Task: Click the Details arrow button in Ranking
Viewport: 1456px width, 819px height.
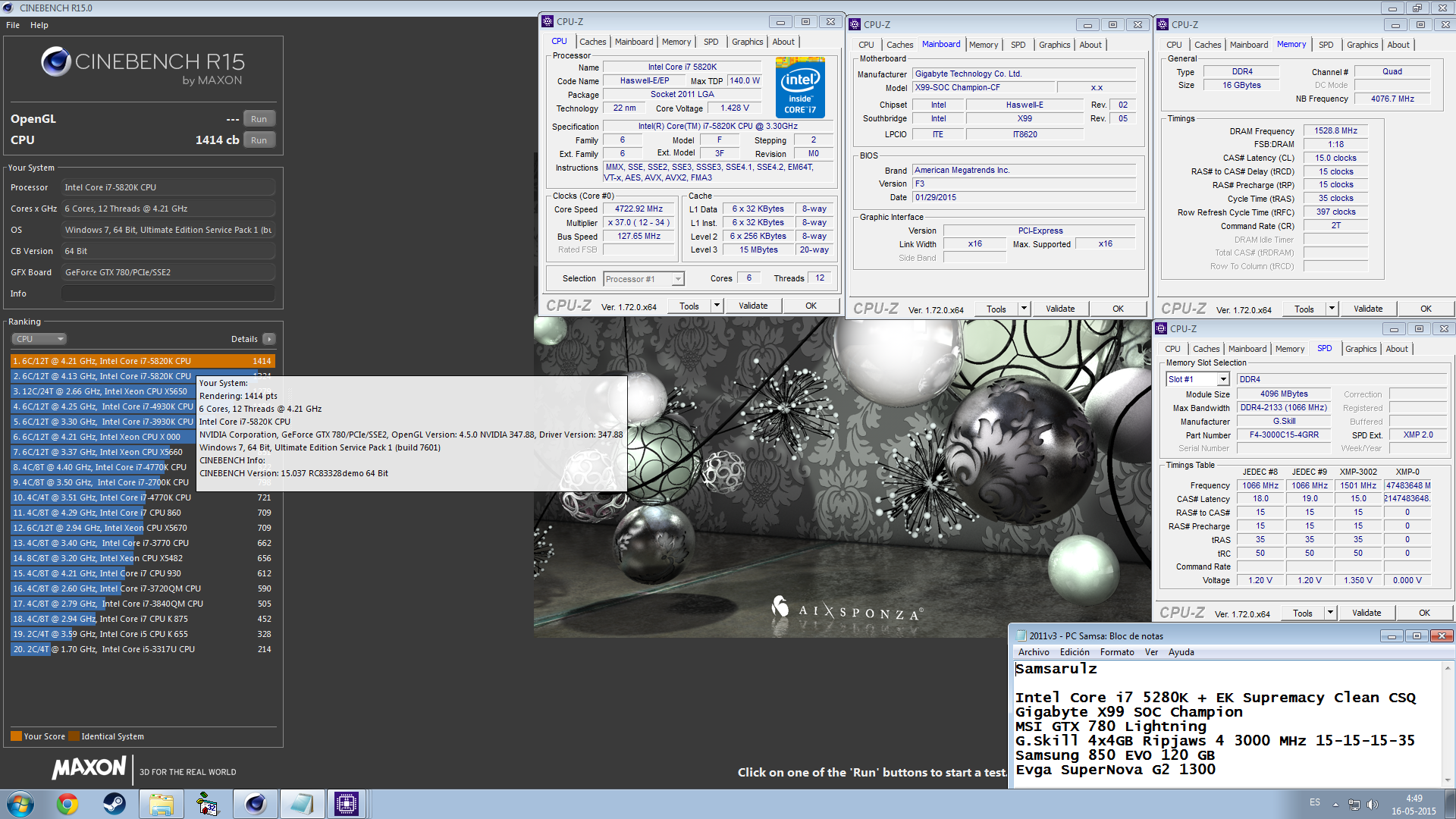Action: click(x=269, y=339)
